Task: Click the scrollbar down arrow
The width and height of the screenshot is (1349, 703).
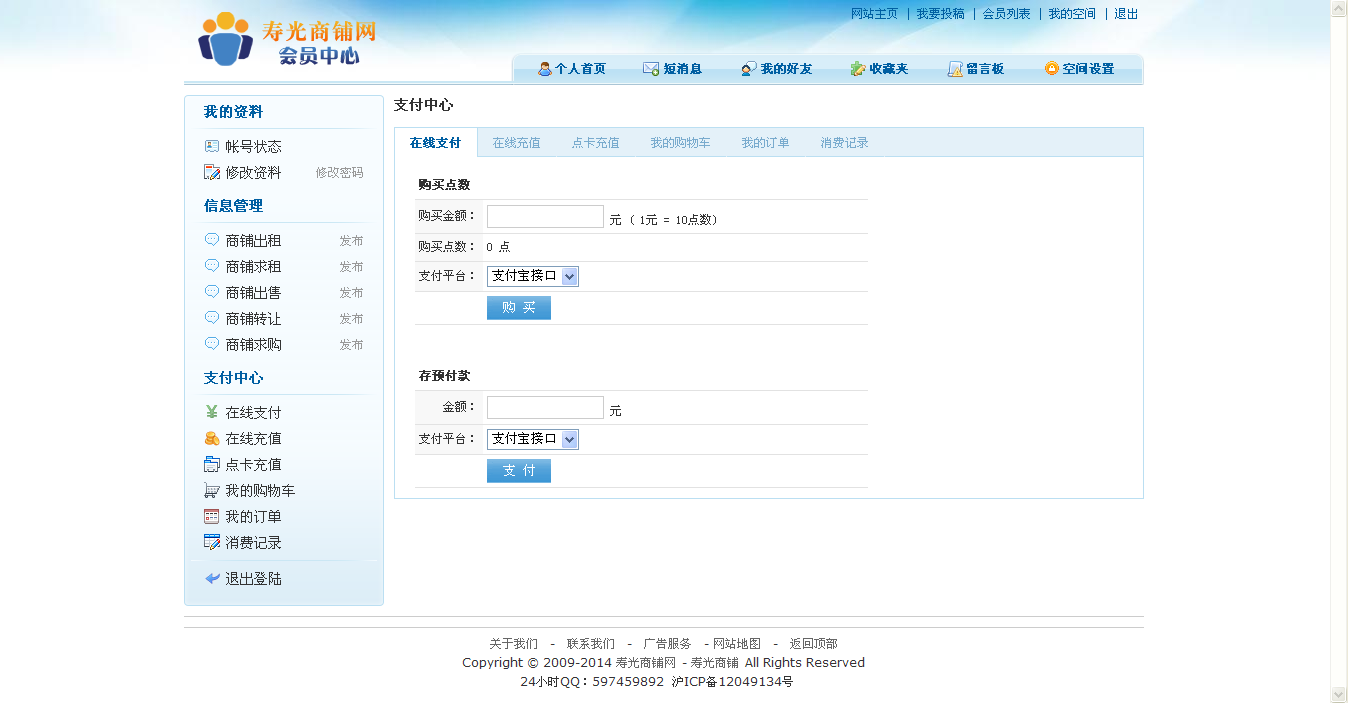Action: coord(1339,694)
